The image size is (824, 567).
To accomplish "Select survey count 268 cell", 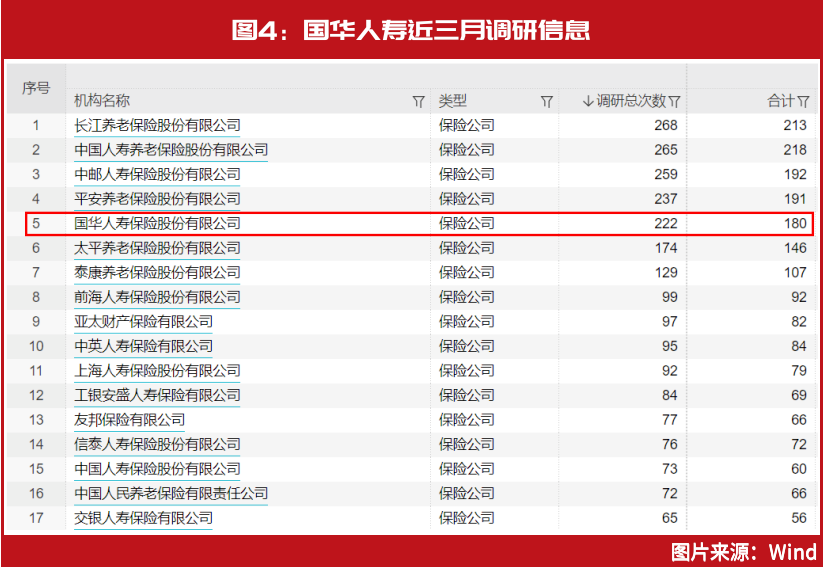I will pyautogui.click(x=666, y=126).
